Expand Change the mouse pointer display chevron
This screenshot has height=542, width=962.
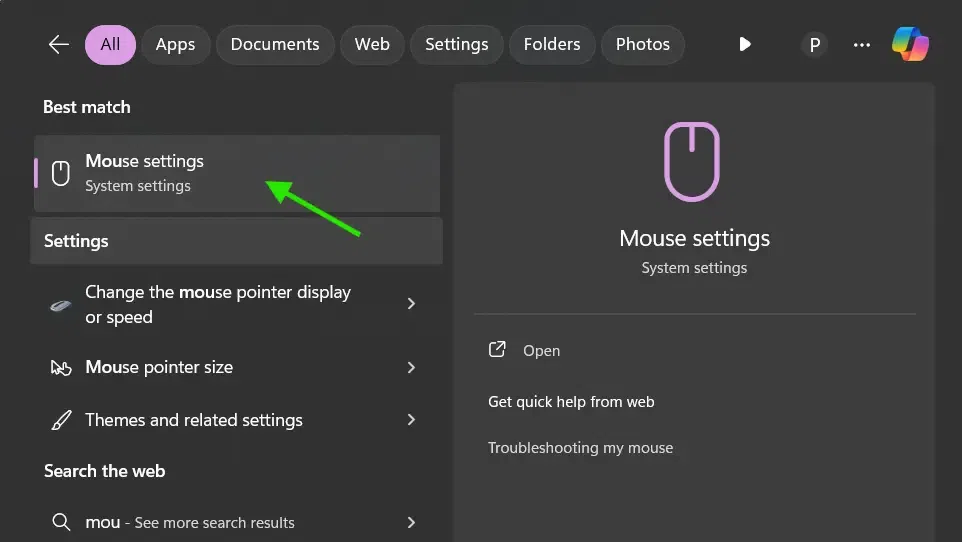[411, 304]
